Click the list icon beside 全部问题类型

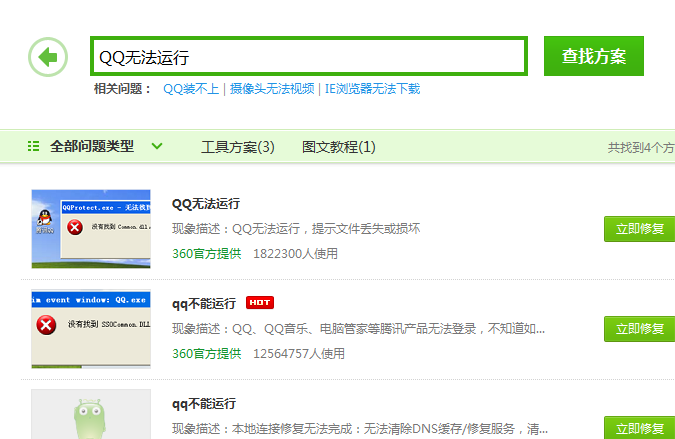(x=34, y=146)
